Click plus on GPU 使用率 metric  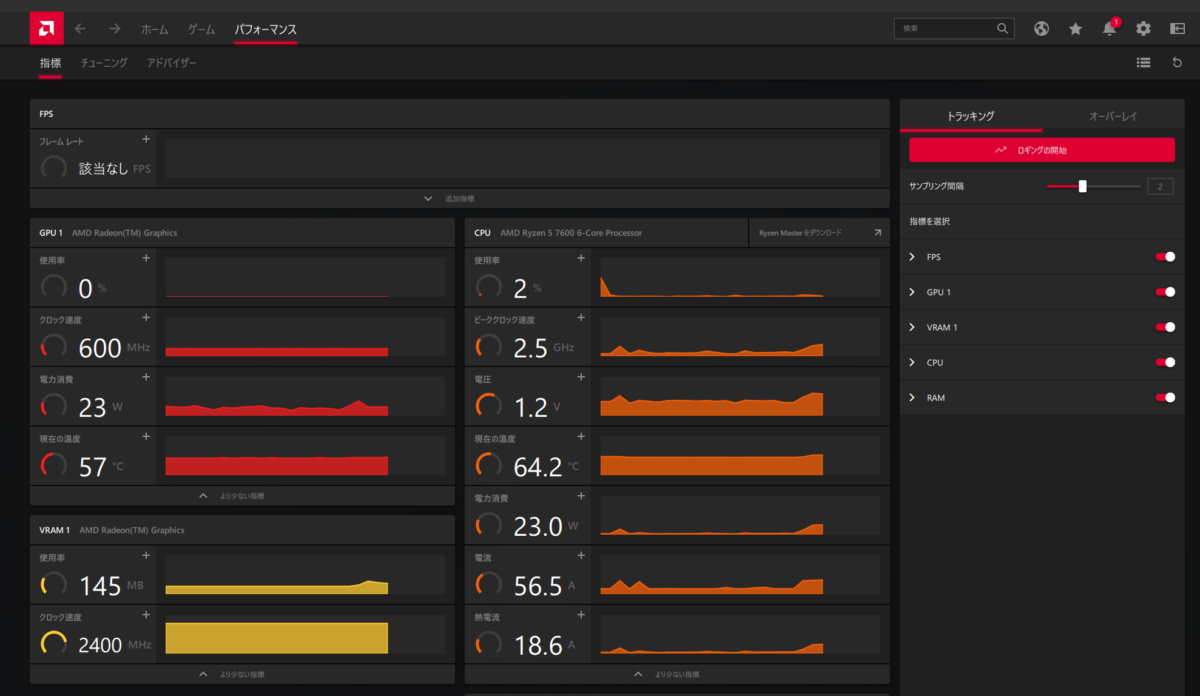[x=146, y=258]
